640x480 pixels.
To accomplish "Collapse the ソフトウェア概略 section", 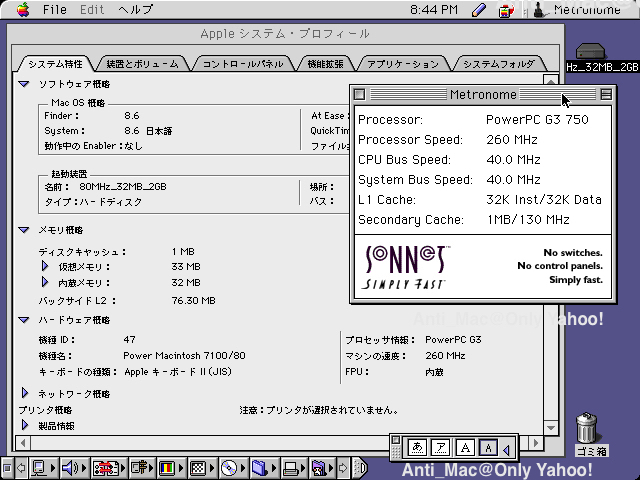I will pyautogui.click(x=24, y=84).
